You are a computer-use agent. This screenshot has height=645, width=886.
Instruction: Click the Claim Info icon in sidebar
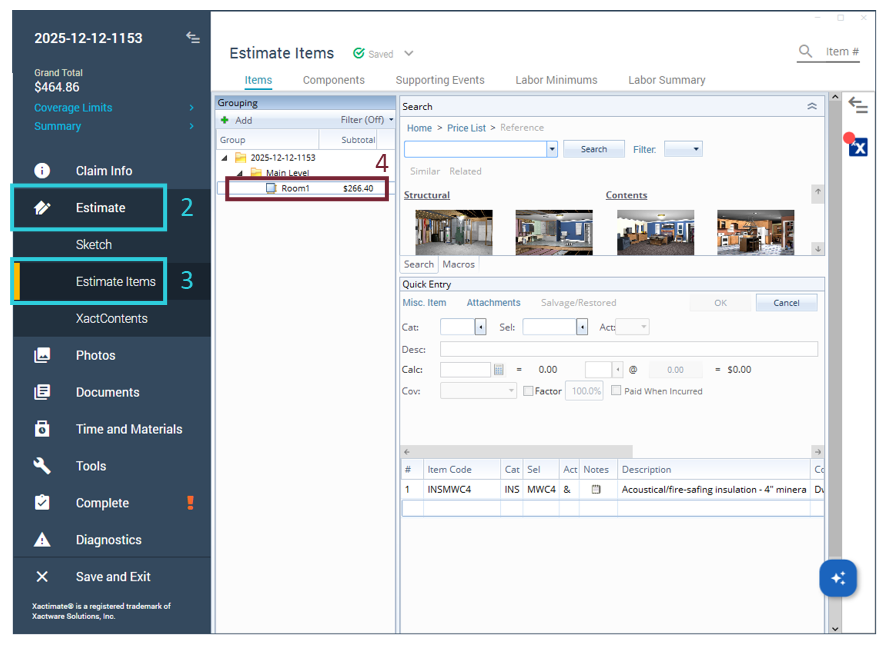click(42, 171)
